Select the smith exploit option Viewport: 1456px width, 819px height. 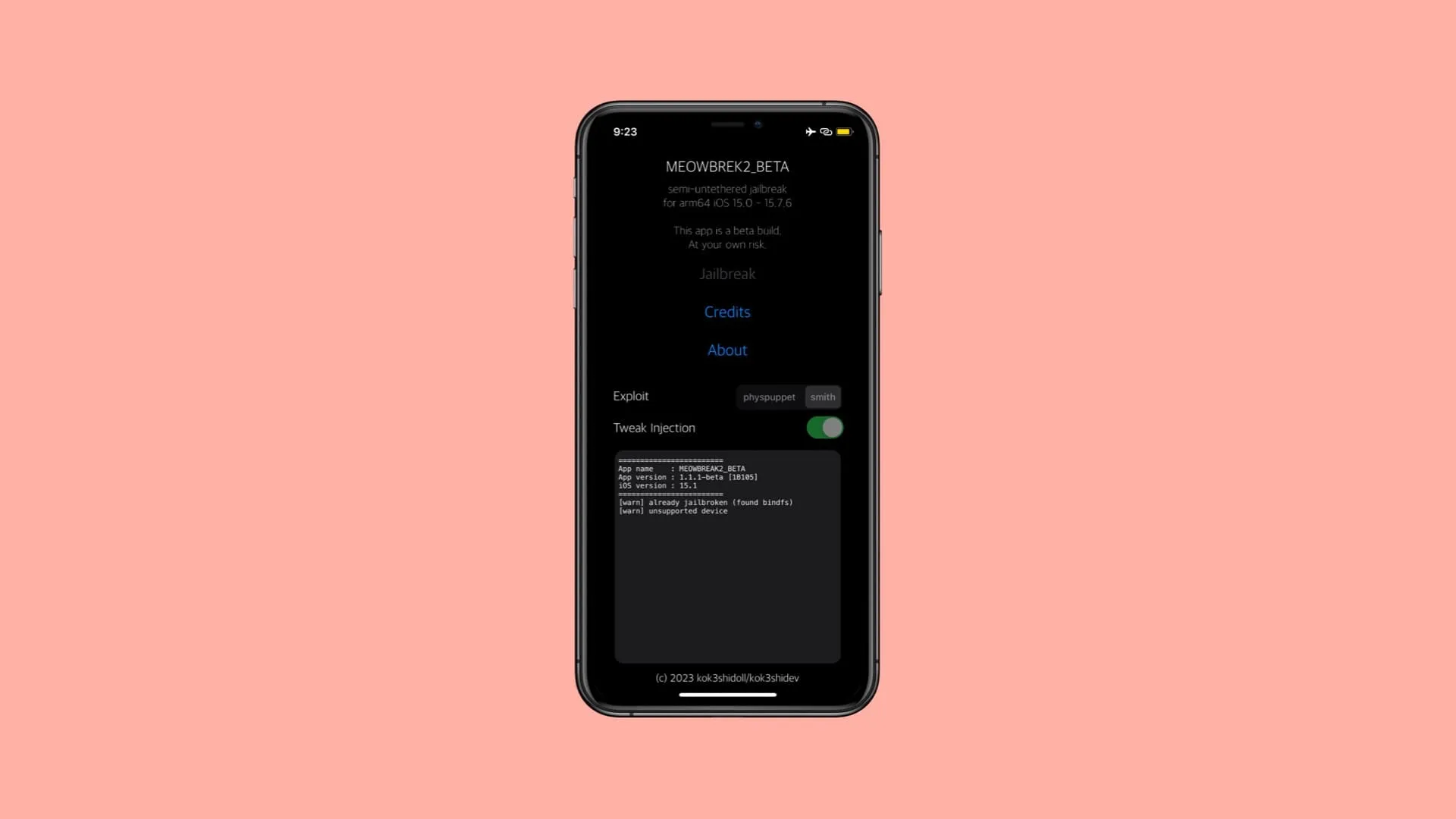(x=822, y=397)
